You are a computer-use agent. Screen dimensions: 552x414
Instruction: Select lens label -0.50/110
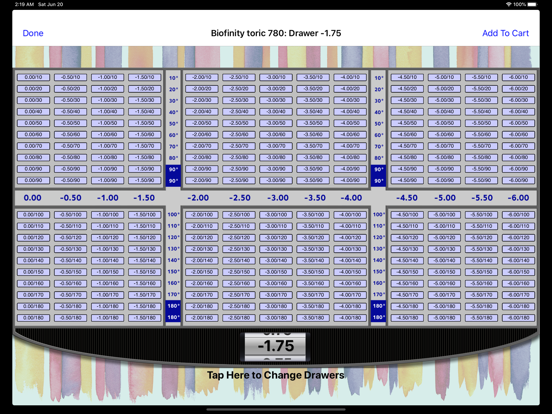coord(70,226)
